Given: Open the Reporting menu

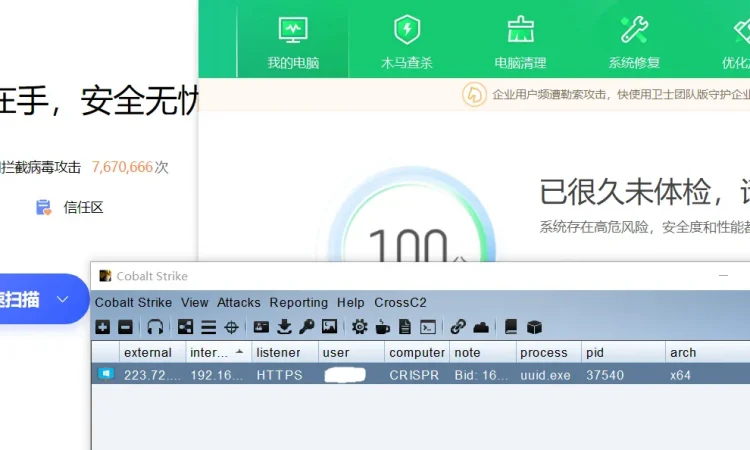Looking at the screenshot, I should point(298,303).
